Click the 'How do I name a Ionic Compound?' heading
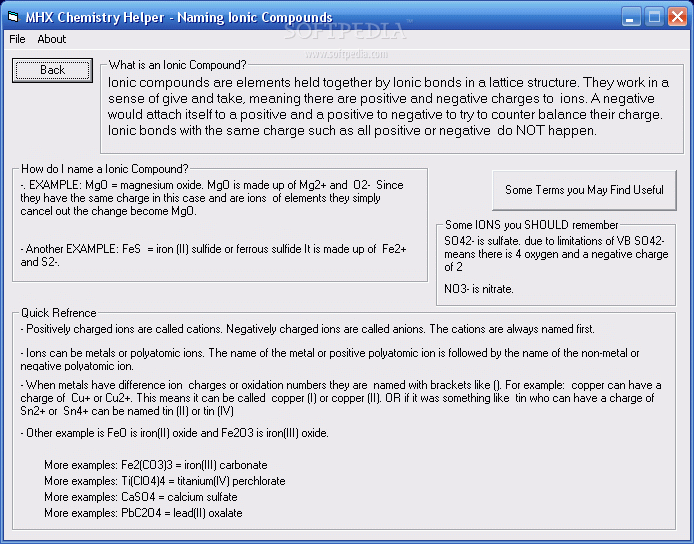Image resolution: width=694 pixels, height=544 pixels. point(105,169)
